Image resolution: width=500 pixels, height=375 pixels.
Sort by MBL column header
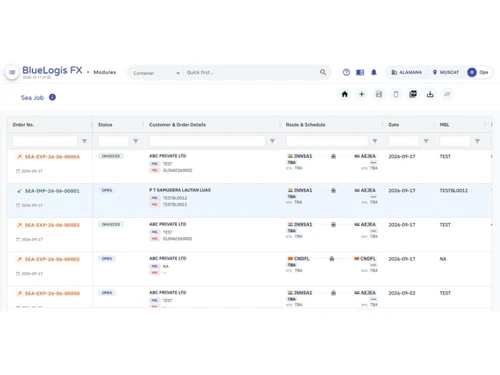click(x=444, y=125)
